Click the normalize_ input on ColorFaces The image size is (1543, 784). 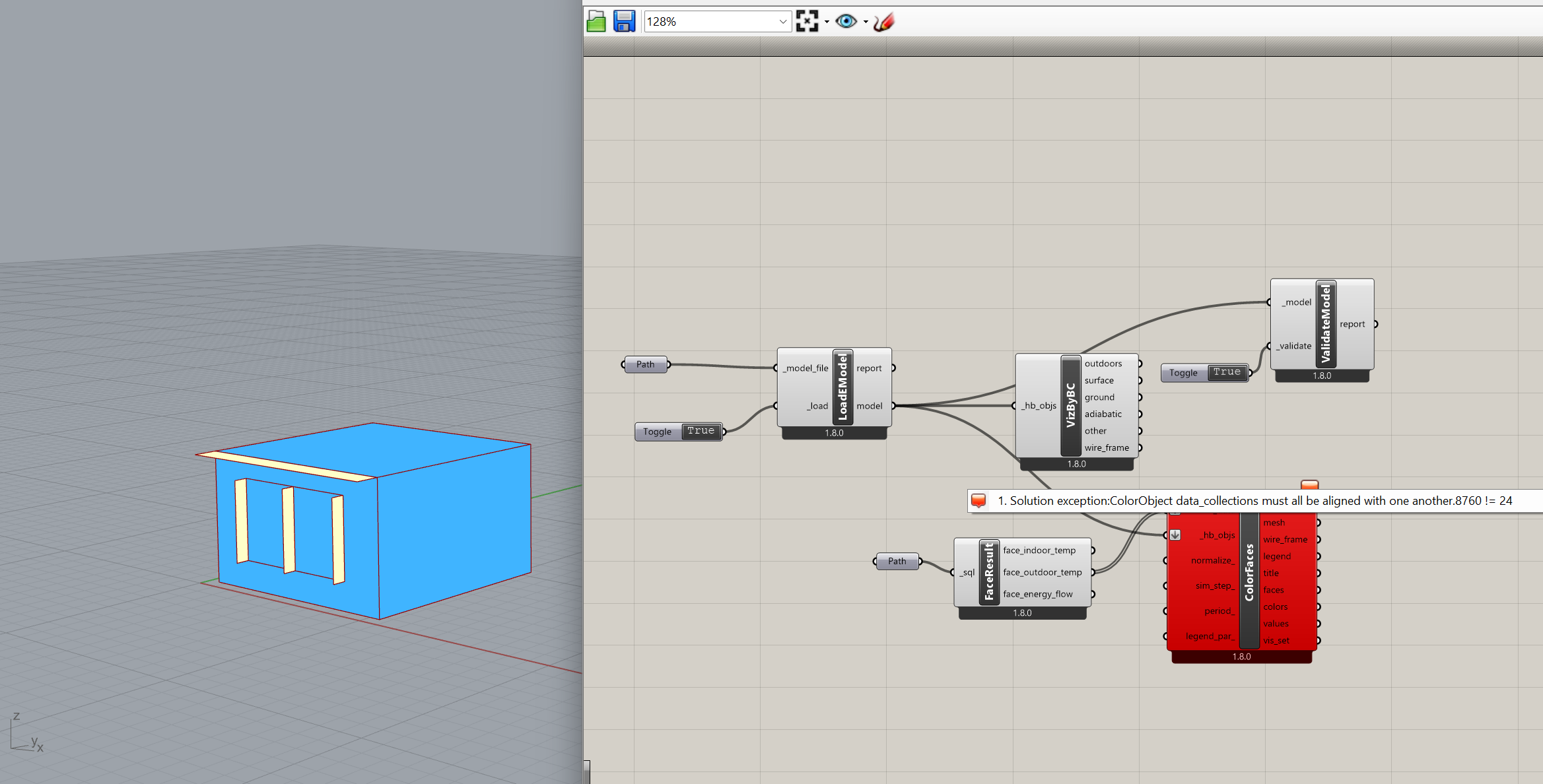pos(1213,560)
